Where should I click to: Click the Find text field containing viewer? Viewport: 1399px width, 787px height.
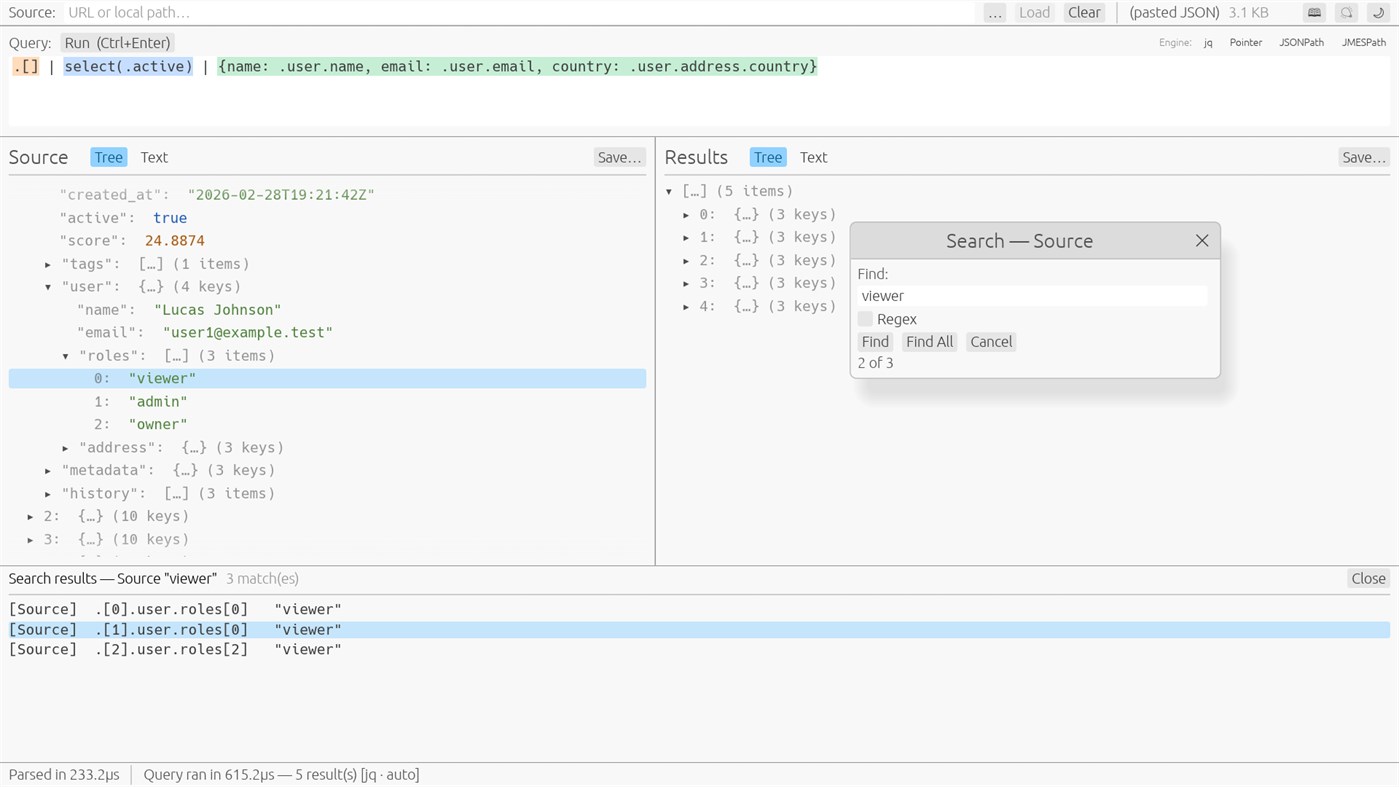(x=1032, y=296)
